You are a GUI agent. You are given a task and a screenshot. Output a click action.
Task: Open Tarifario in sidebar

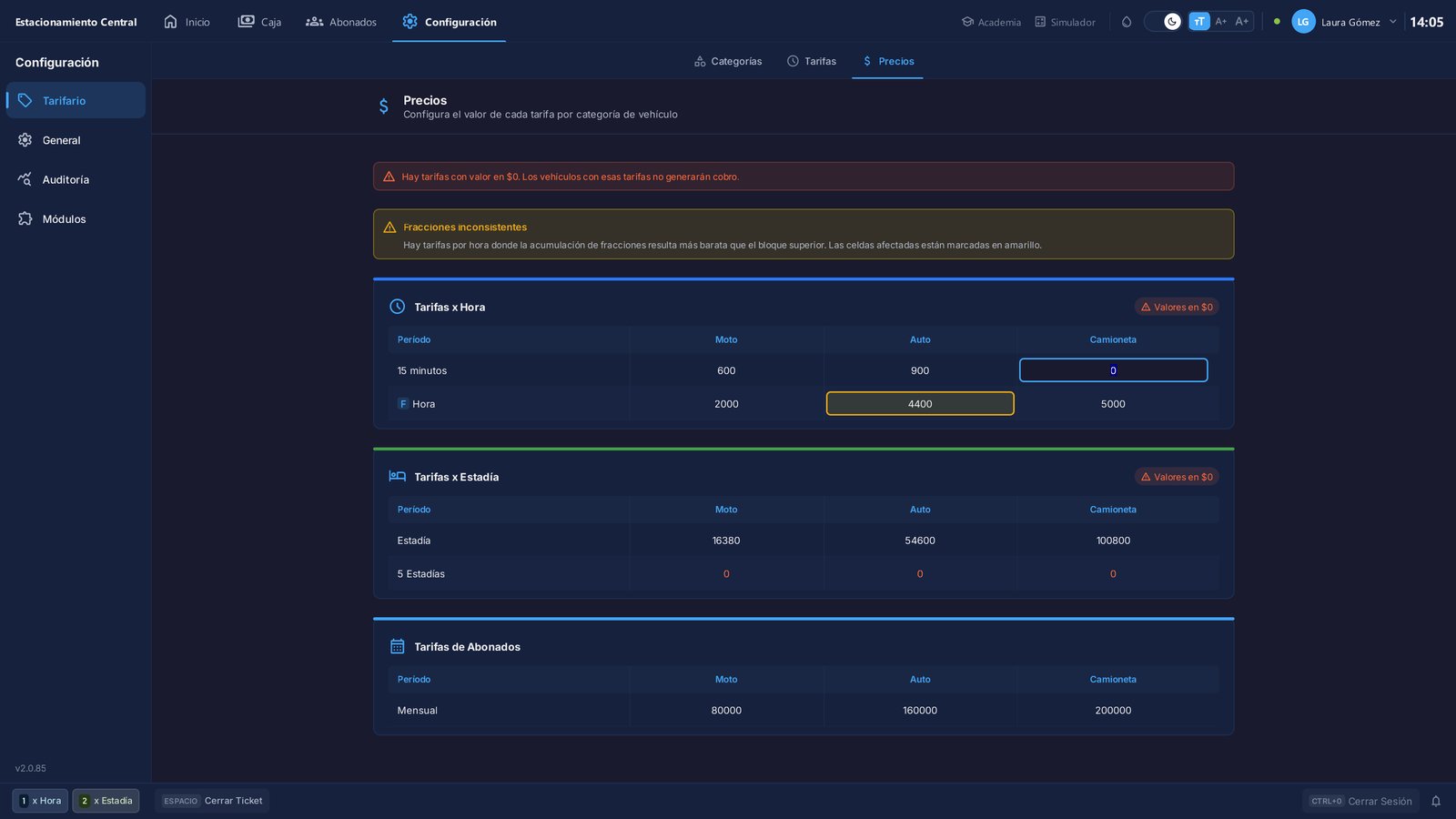tap(76, 100)
